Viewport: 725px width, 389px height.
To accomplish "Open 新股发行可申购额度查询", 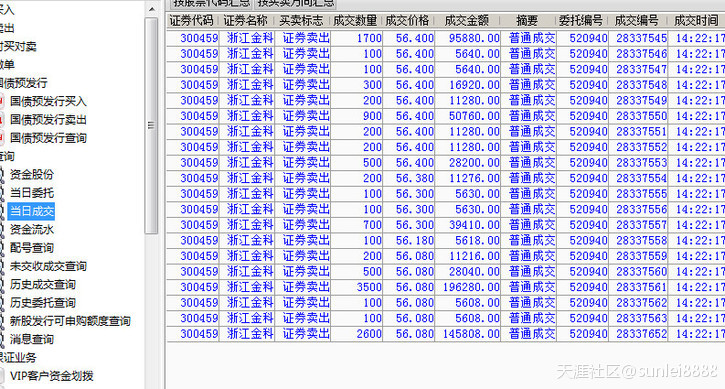I will [70, 321].
